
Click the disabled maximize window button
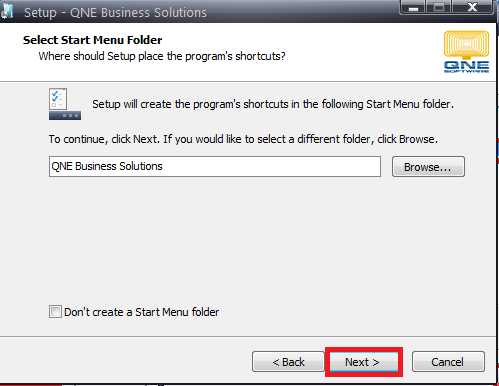pos(439,7)
